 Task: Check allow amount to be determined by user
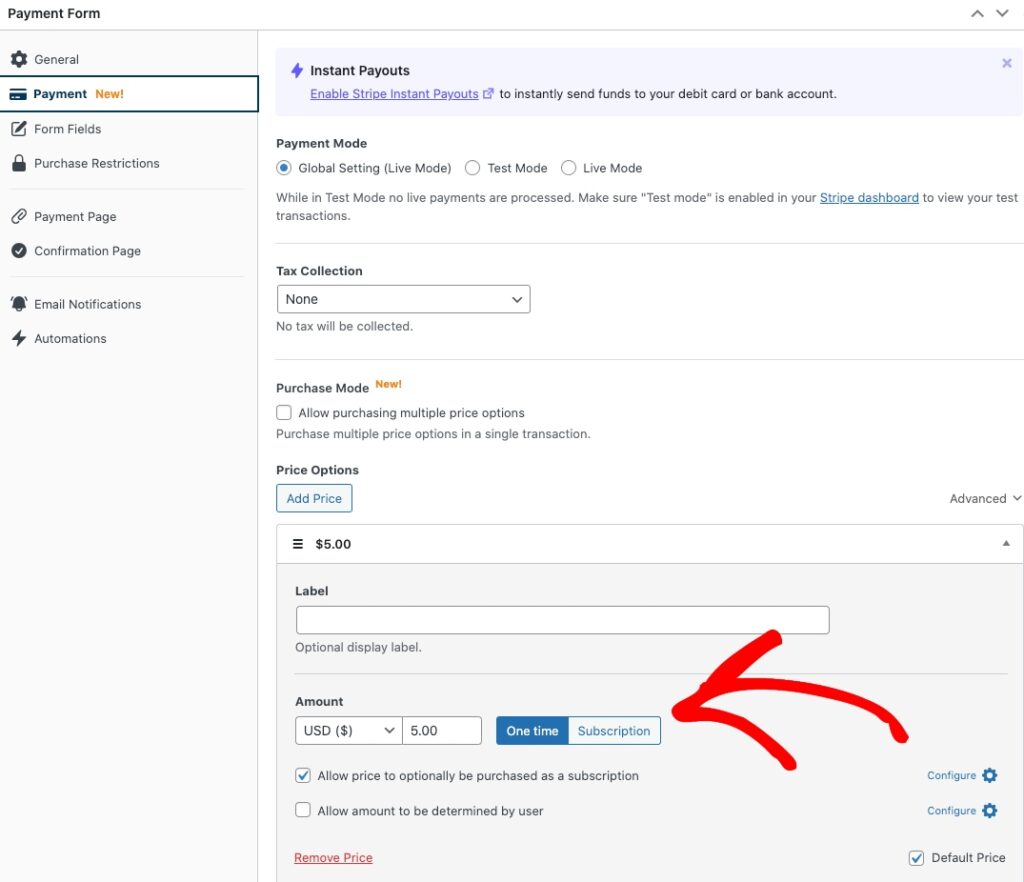click(303, 811)
